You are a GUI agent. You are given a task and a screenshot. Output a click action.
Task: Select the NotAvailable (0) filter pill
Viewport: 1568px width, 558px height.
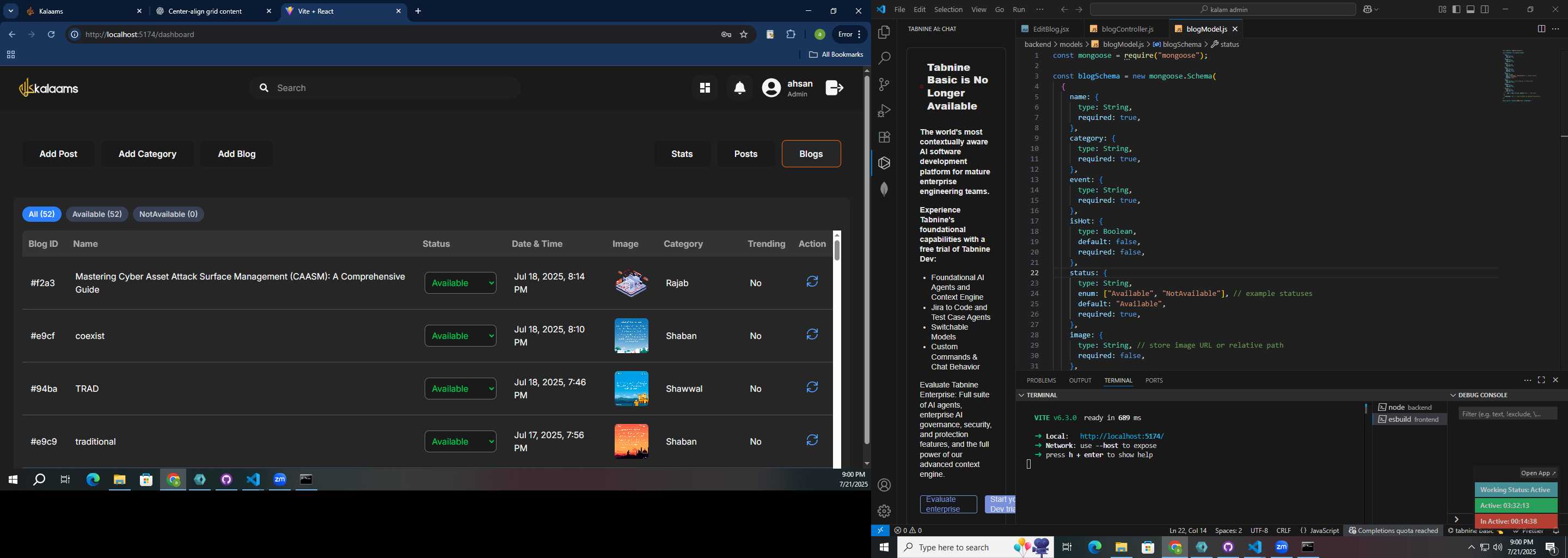(169, 215)
